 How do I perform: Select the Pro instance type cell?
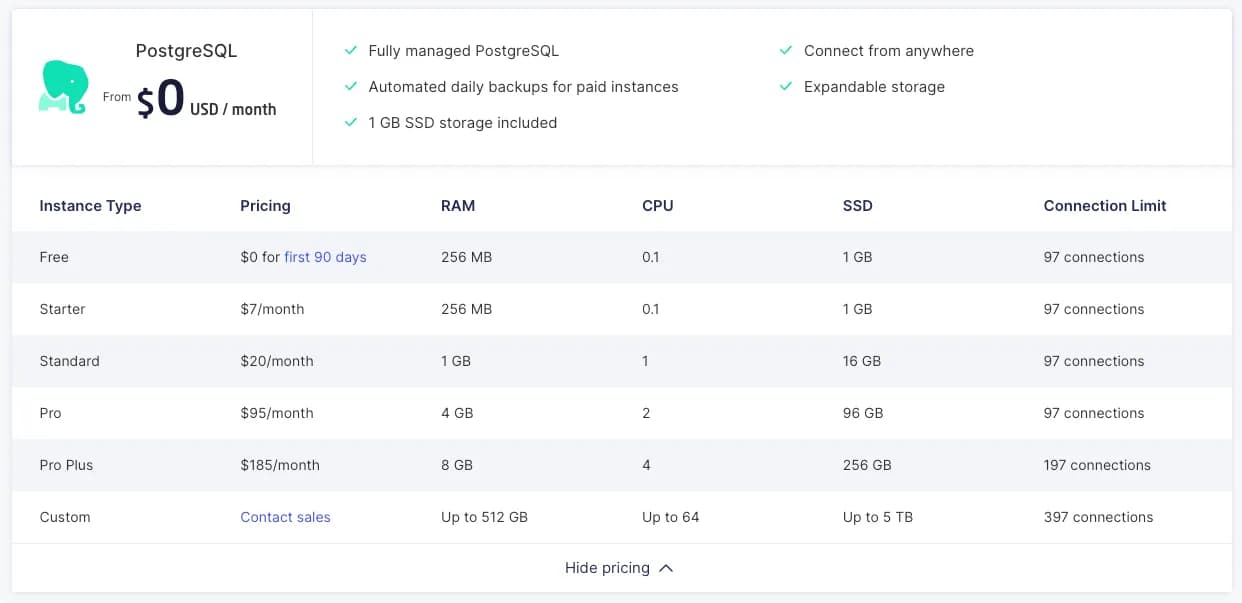(x=50, y=413)
